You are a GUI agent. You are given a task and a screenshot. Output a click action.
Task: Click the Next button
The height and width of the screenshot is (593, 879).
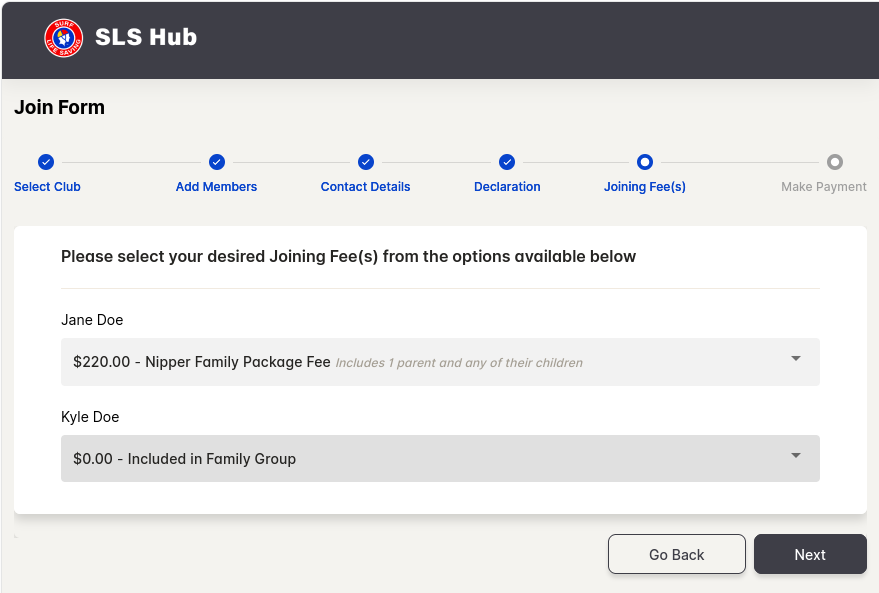tap(810, 554)
